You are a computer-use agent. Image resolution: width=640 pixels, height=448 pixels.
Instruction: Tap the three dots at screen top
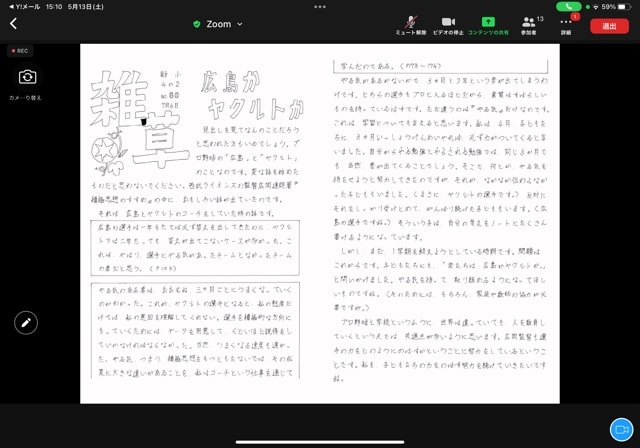pos(320,7)
